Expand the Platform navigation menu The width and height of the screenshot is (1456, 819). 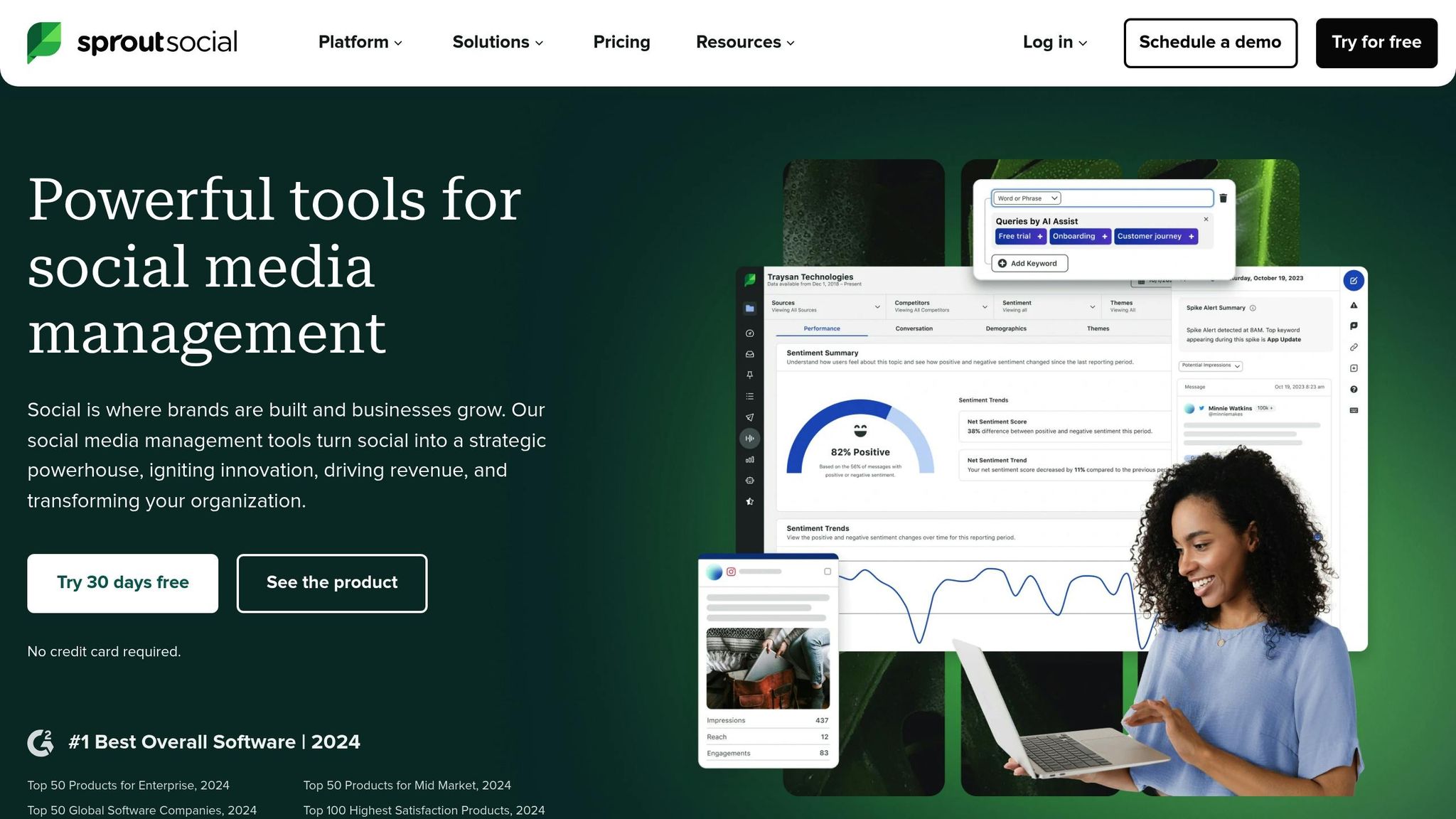click(x=360, y=43)
